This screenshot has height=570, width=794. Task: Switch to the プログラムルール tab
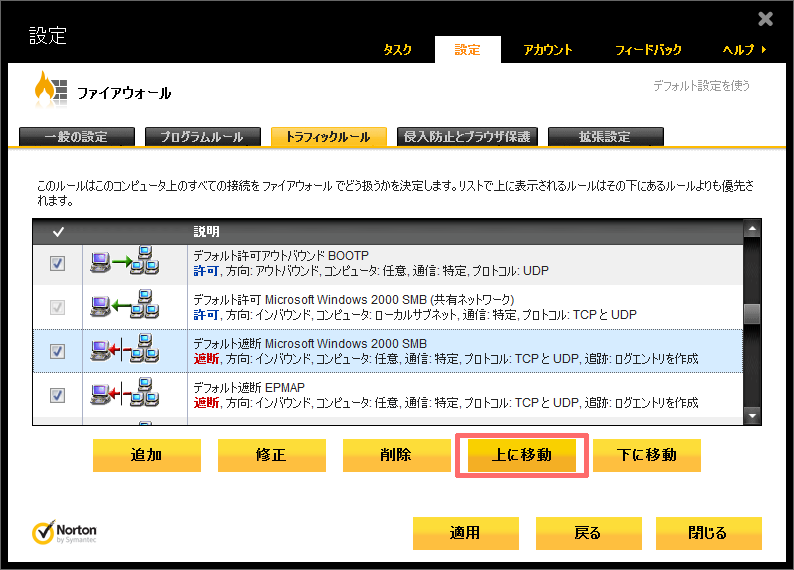point(201,137)
